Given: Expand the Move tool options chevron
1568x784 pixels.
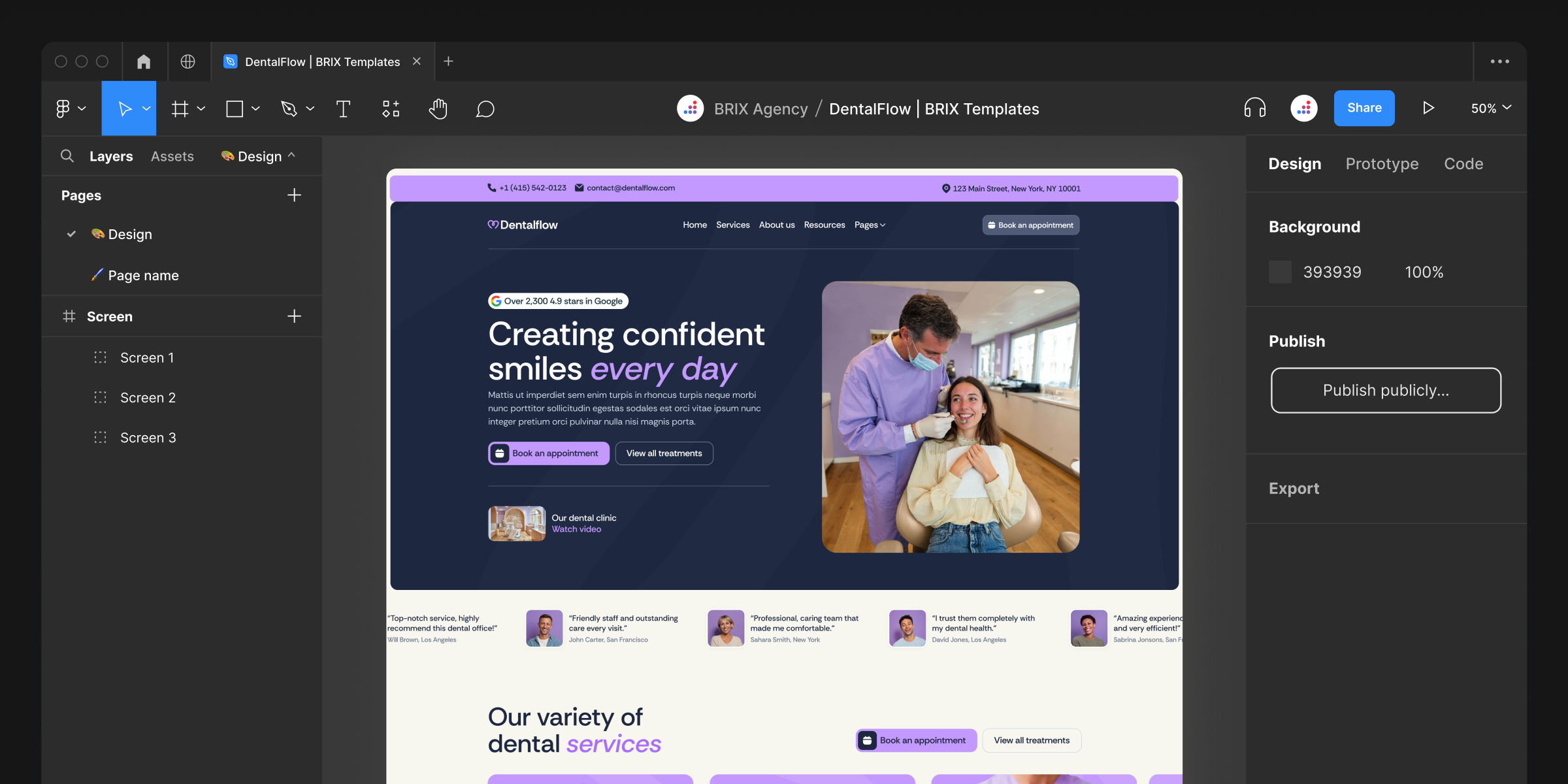Looking at the screenshot, I should 146,108.
